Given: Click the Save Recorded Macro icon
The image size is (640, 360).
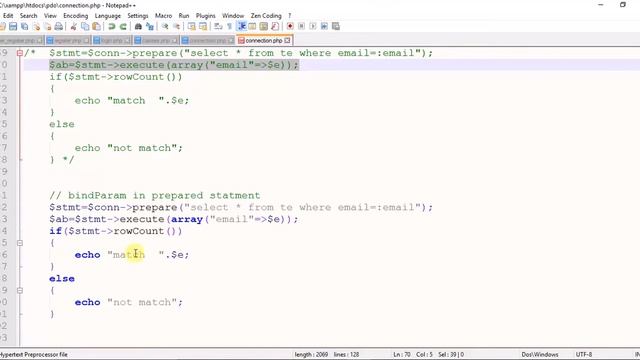Looking at the screenshot, I should (x=336, y=27).
